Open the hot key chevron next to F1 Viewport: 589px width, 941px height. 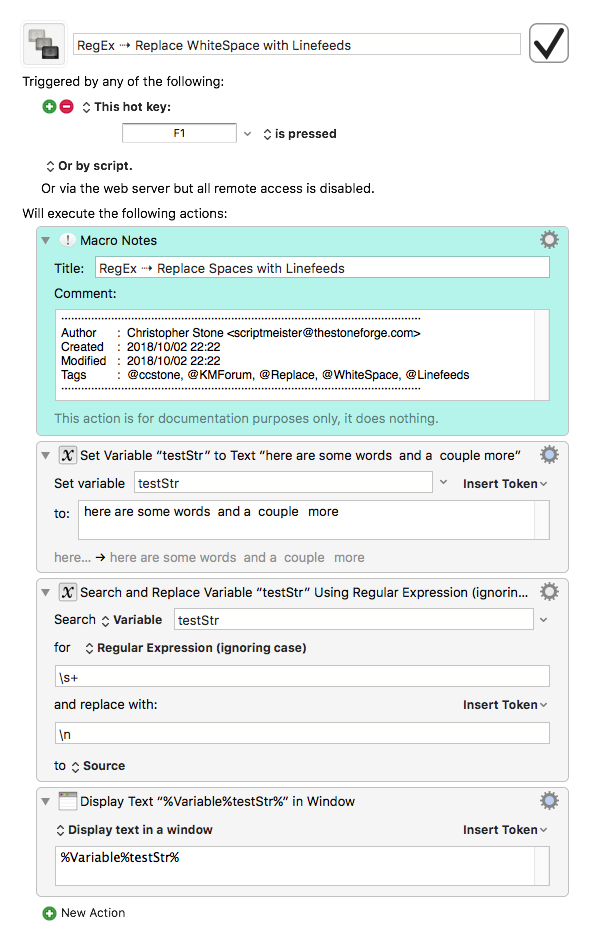(245, 132)
